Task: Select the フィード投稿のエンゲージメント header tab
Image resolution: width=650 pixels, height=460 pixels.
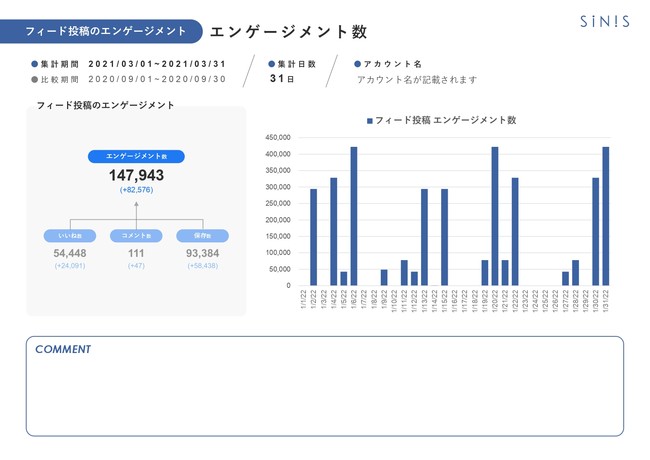Action: click(104, 31)
